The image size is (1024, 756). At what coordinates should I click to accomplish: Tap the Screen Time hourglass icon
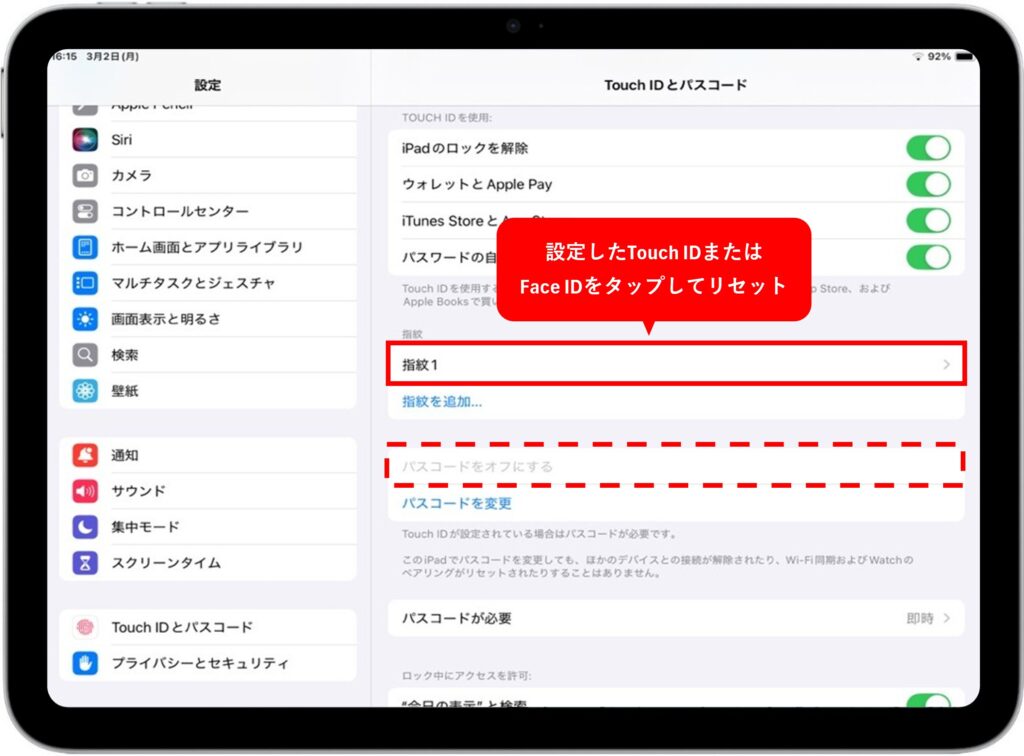coord(85,563)
